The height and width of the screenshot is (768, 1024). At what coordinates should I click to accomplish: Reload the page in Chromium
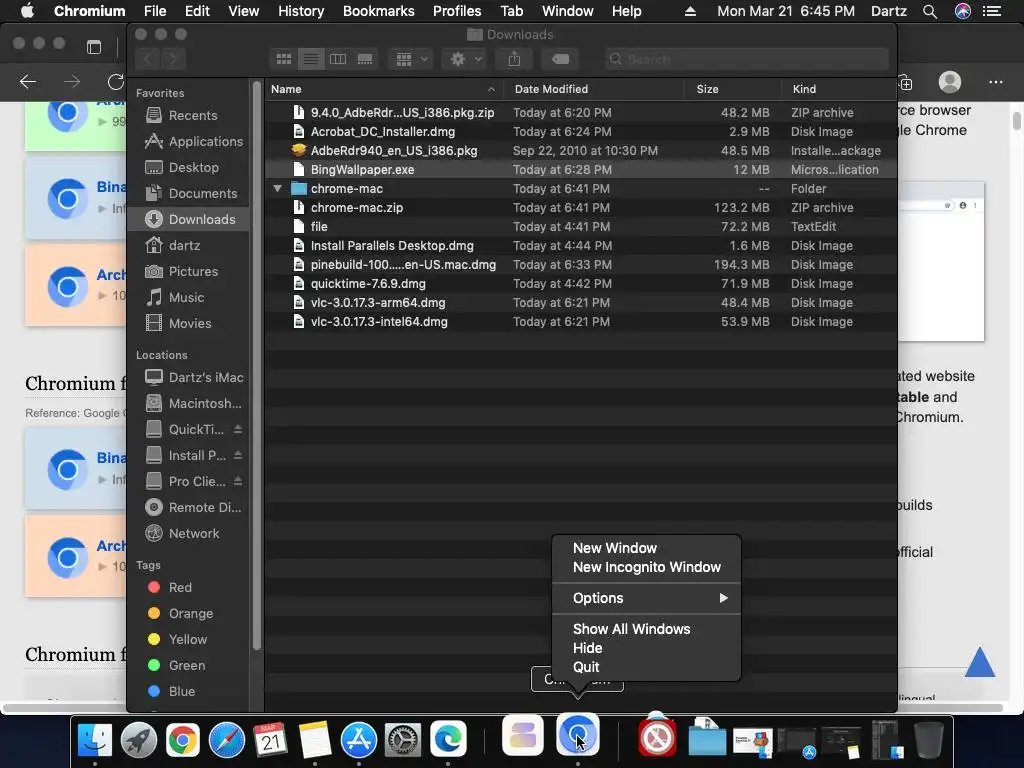(116, 82)
